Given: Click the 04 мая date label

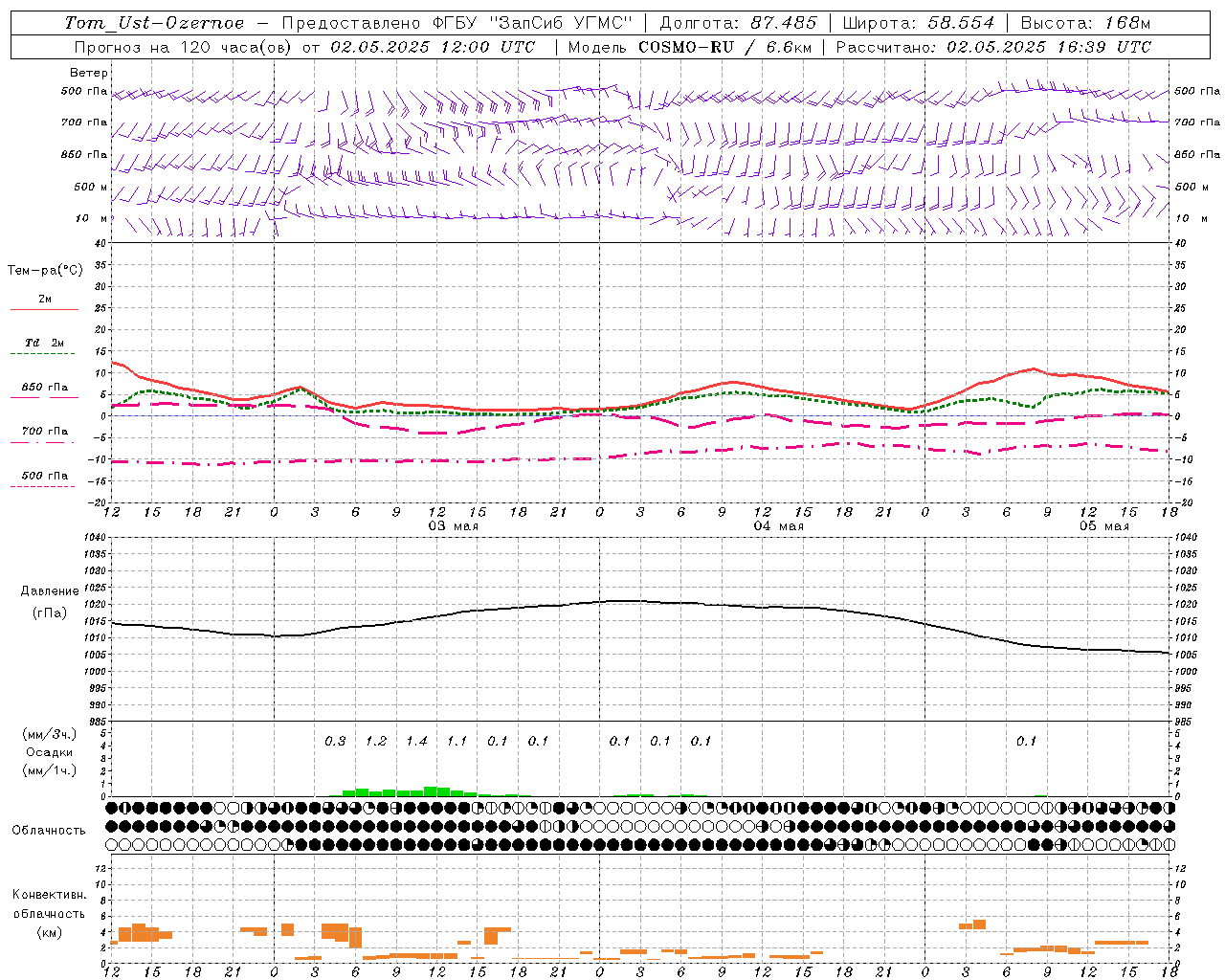Looking at the screenshot, I should click(x=779, y=526).
